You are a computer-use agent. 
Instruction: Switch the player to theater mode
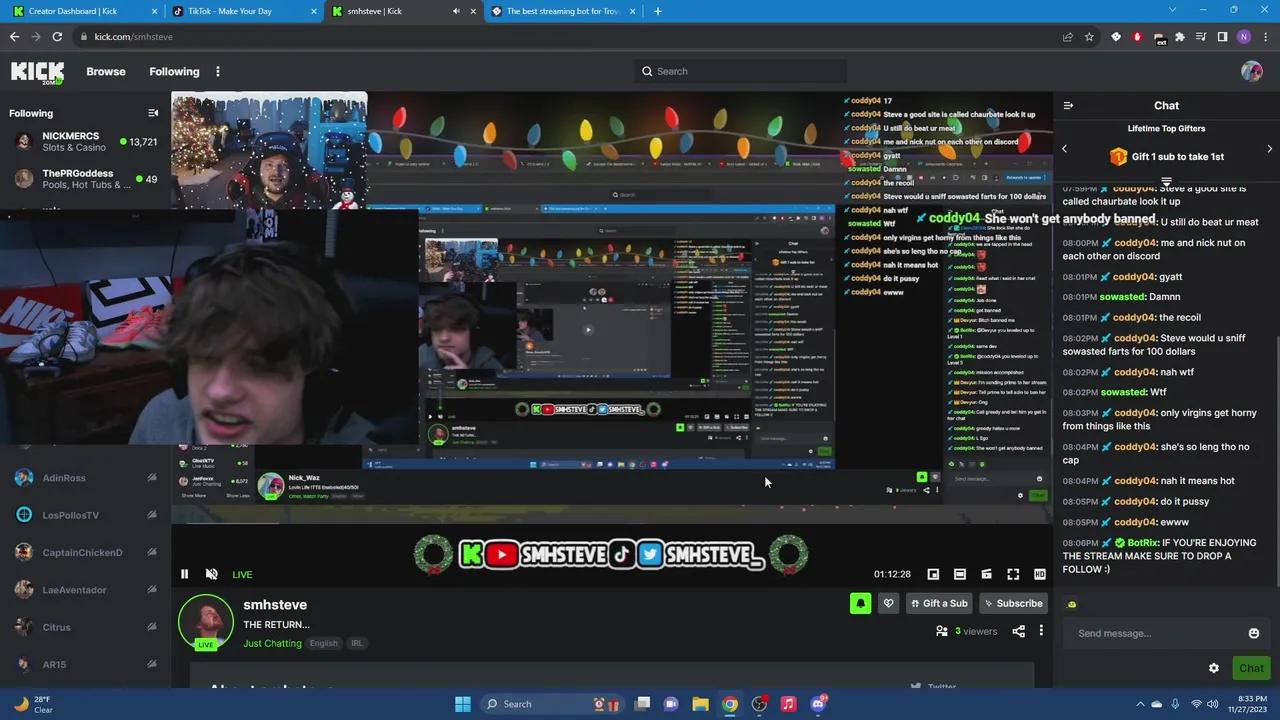pyautogui.click(x=959, y=574)
